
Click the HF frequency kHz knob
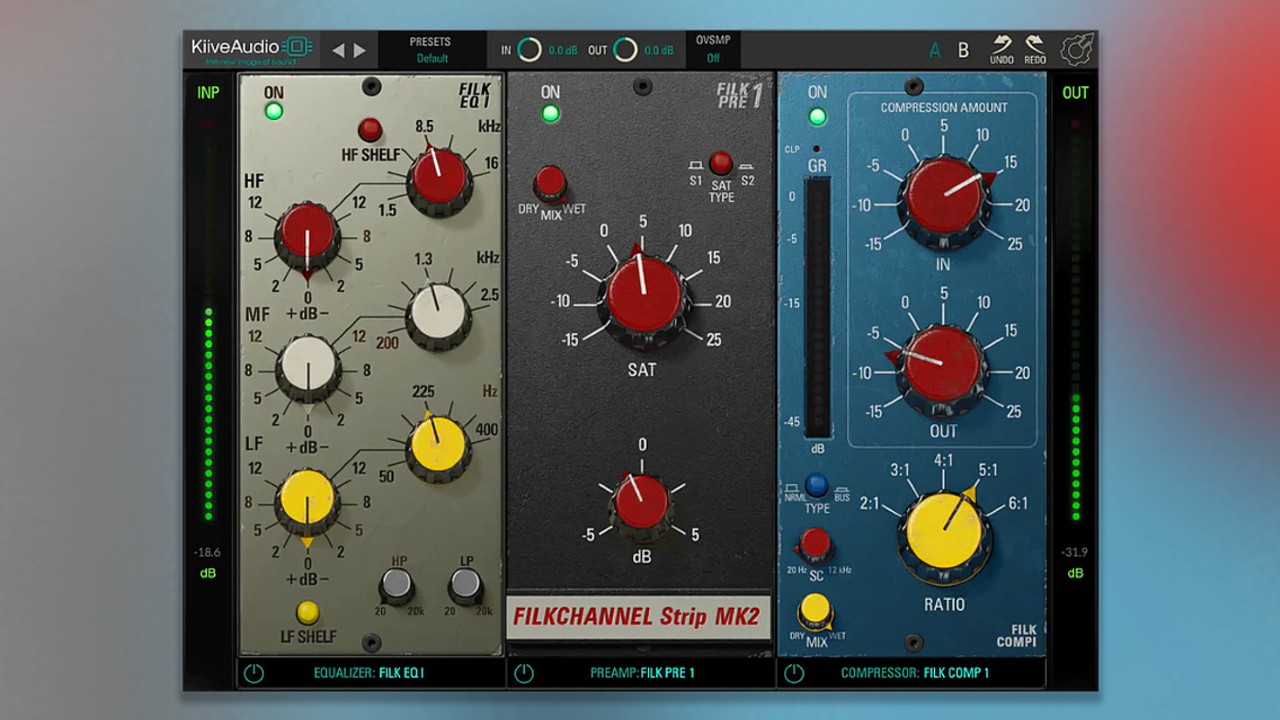[x=439, y=178]
